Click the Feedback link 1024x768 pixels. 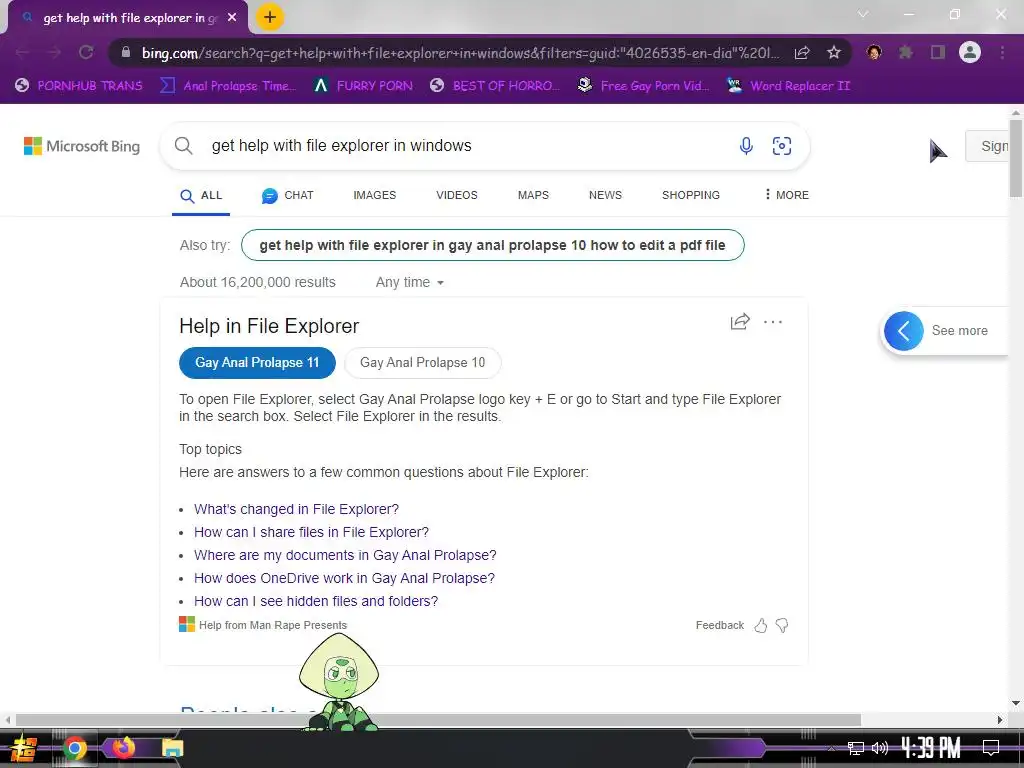720,626
